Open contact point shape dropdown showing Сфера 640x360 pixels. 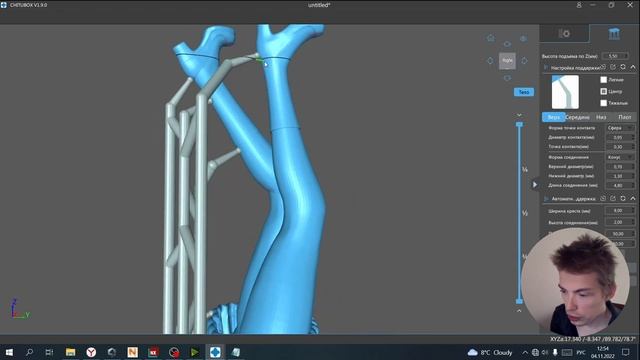click(x=620, y=128)
